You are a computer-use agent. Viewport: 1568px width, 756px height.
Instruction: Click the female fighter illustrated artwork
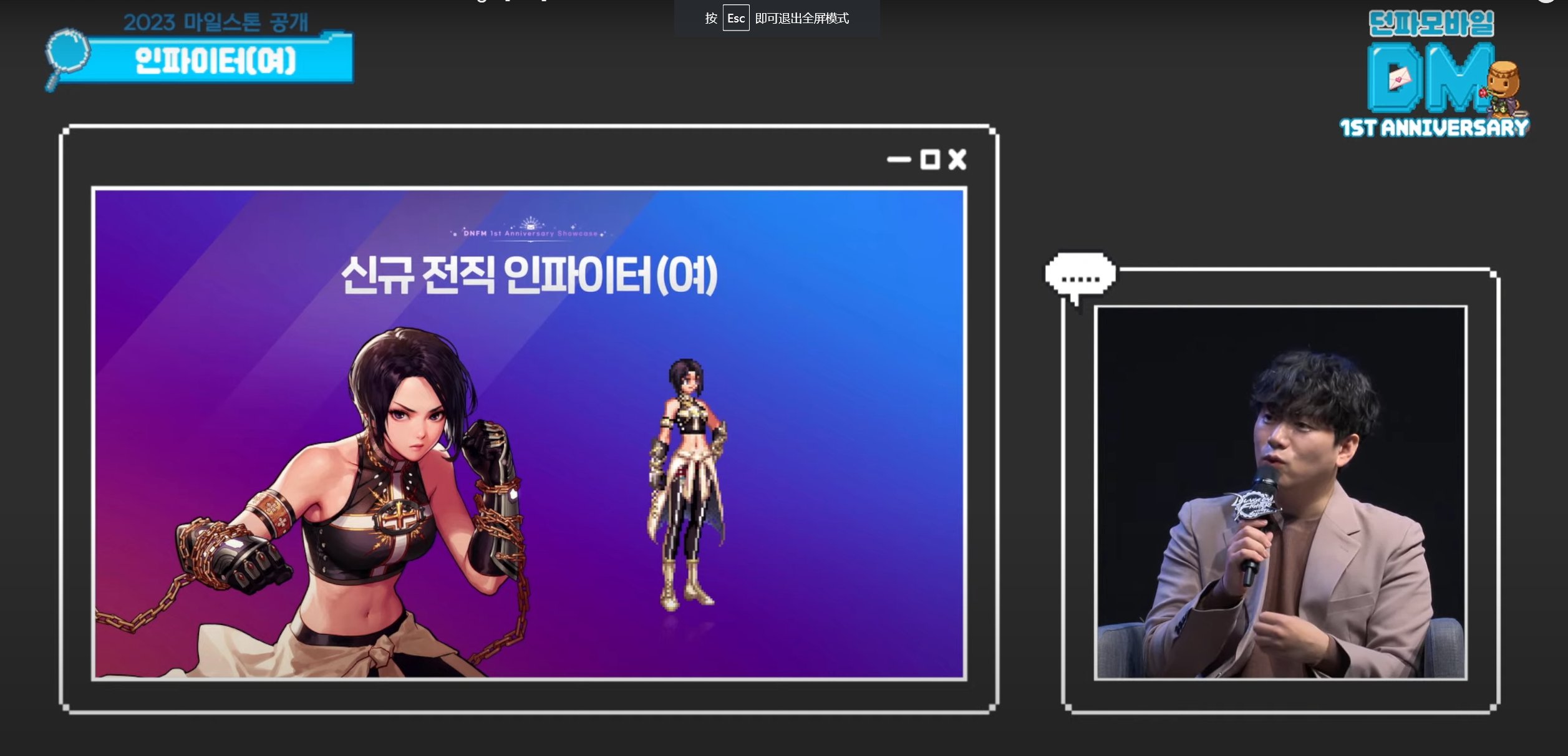[312, 502]
